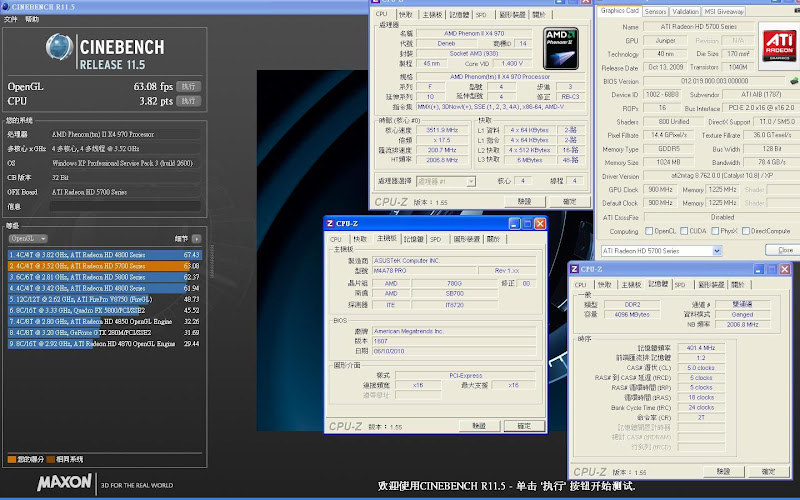Image resolution: width=800 pixels, height=500 pixels.
Task: Select ranking row 4 with score 61.94
Action: point(105,288)
